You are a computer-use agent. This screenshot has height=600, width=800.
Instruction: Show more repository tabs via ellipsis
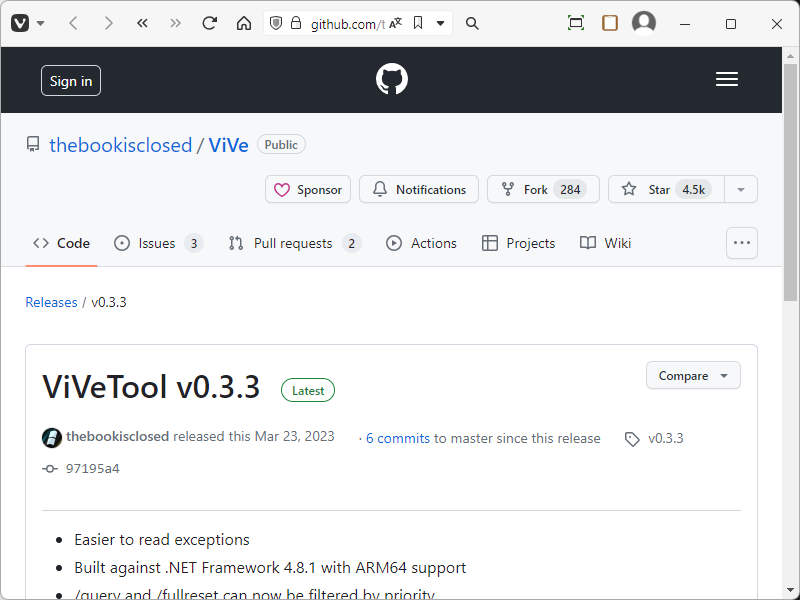(x=742, y=243)
